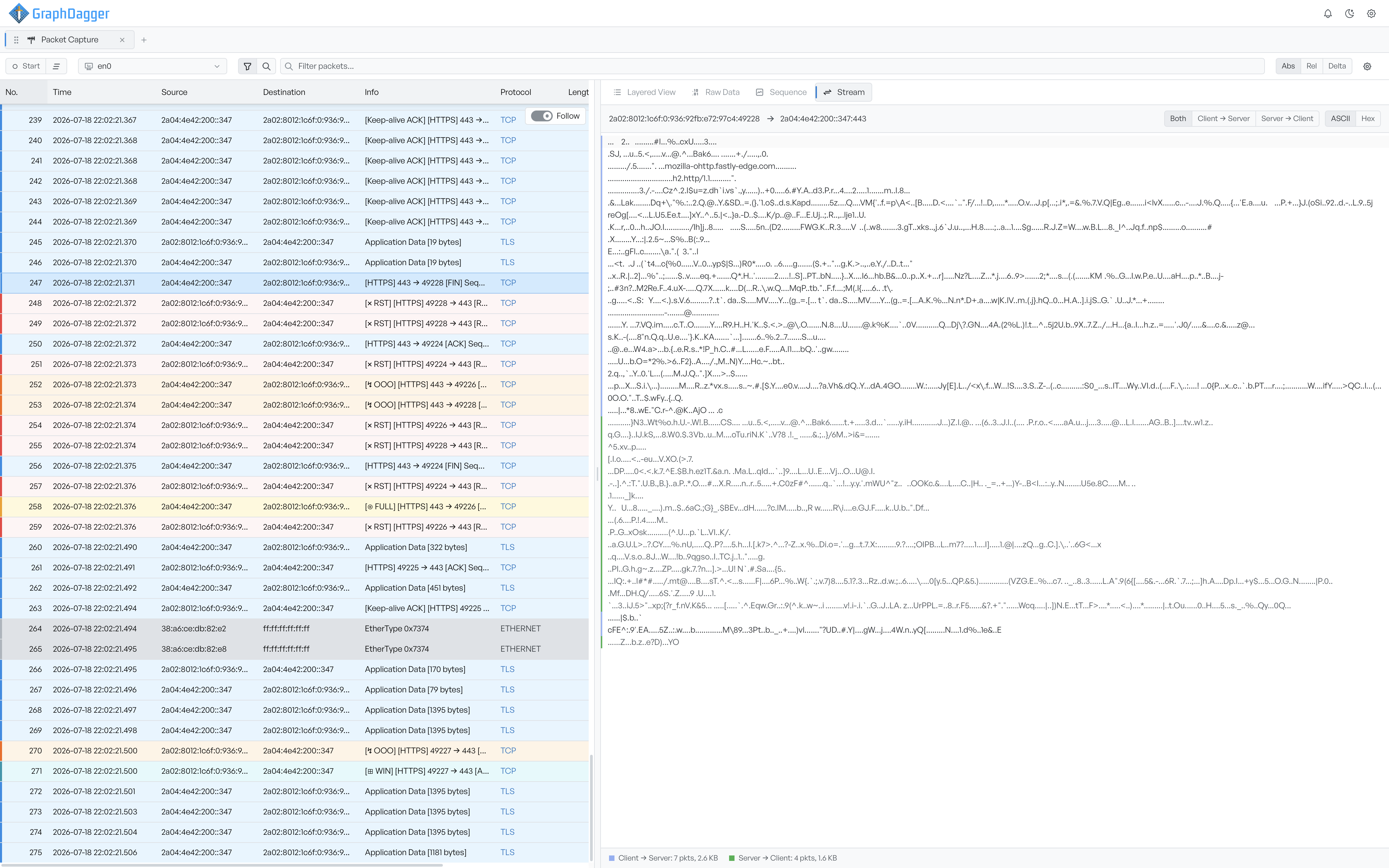This screenshot has width=1389, height=868.
Task: Select Delta time display mode
Action: (1337, 66)
